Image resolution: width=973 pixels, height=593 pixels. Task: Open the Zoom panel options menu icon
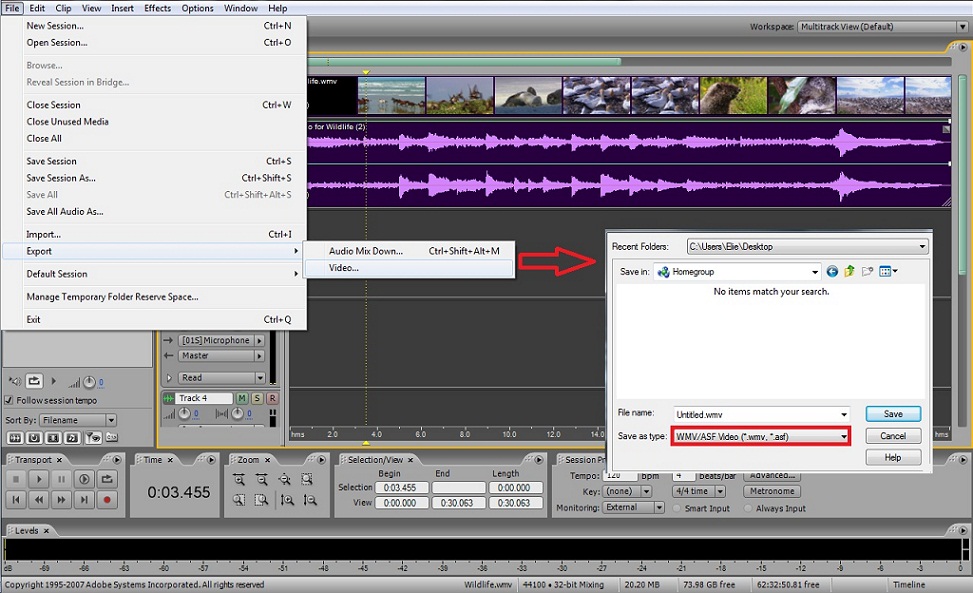point(321,460)
